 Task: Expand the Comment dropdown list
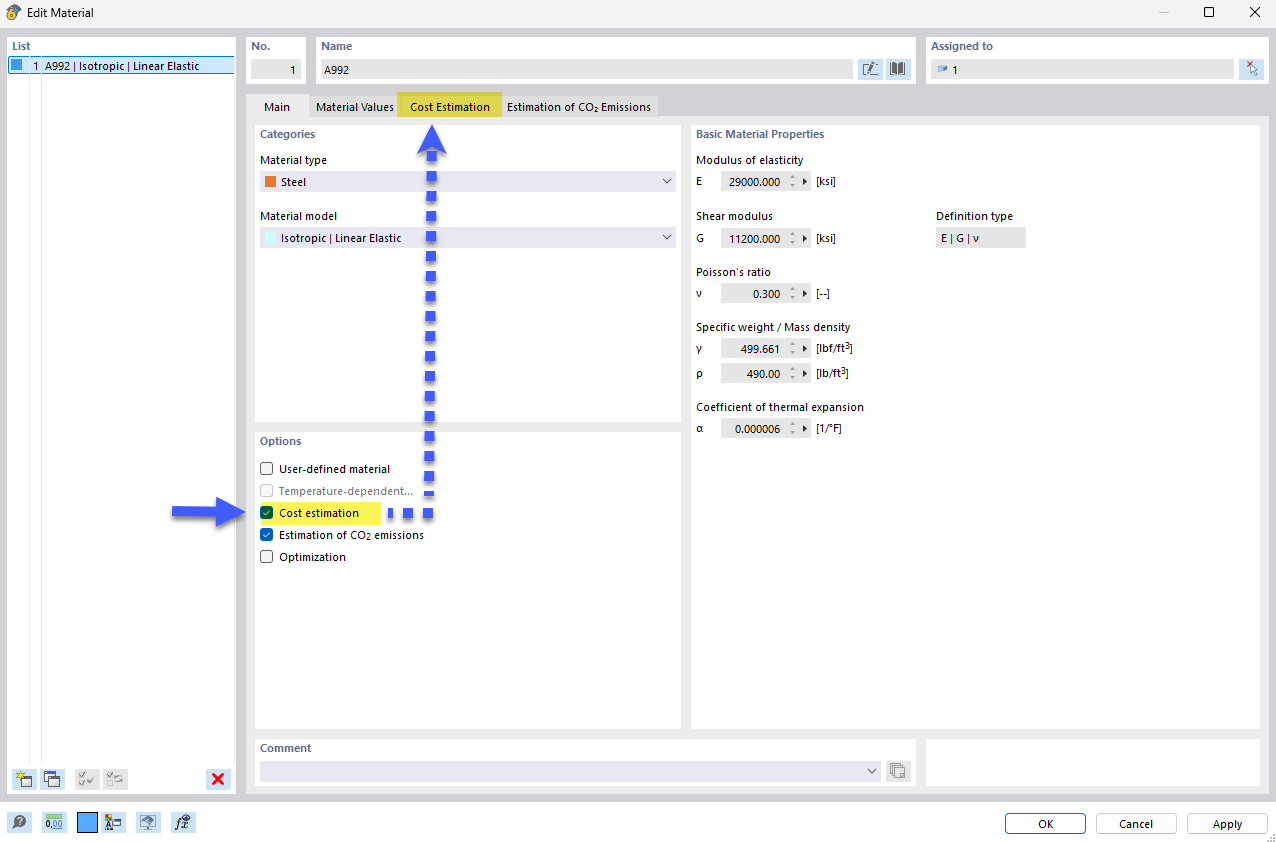(869, 770)
